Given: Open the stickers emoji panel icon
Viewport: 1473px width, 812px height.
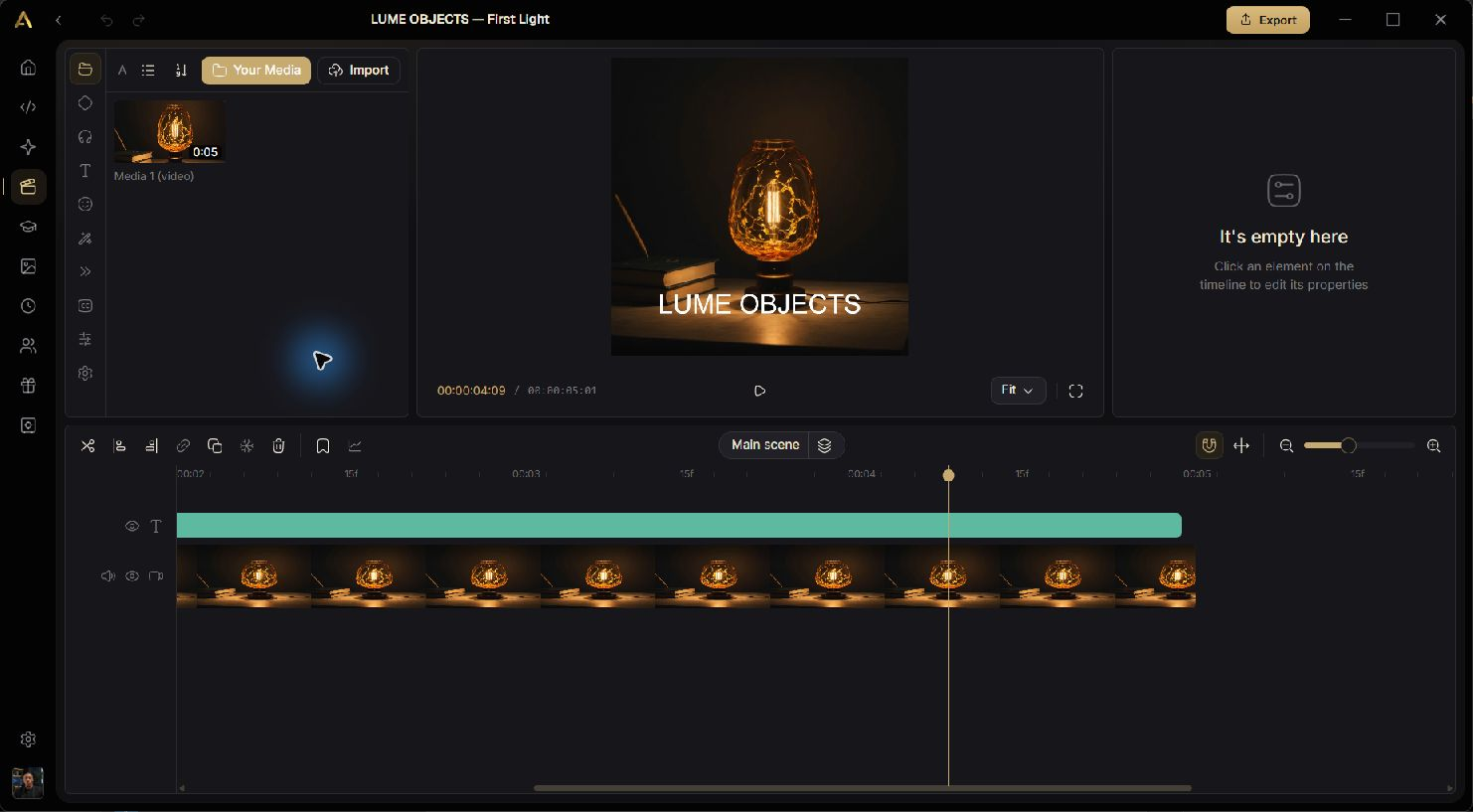Looking at the screenshot, I should [x=85, y=205].
